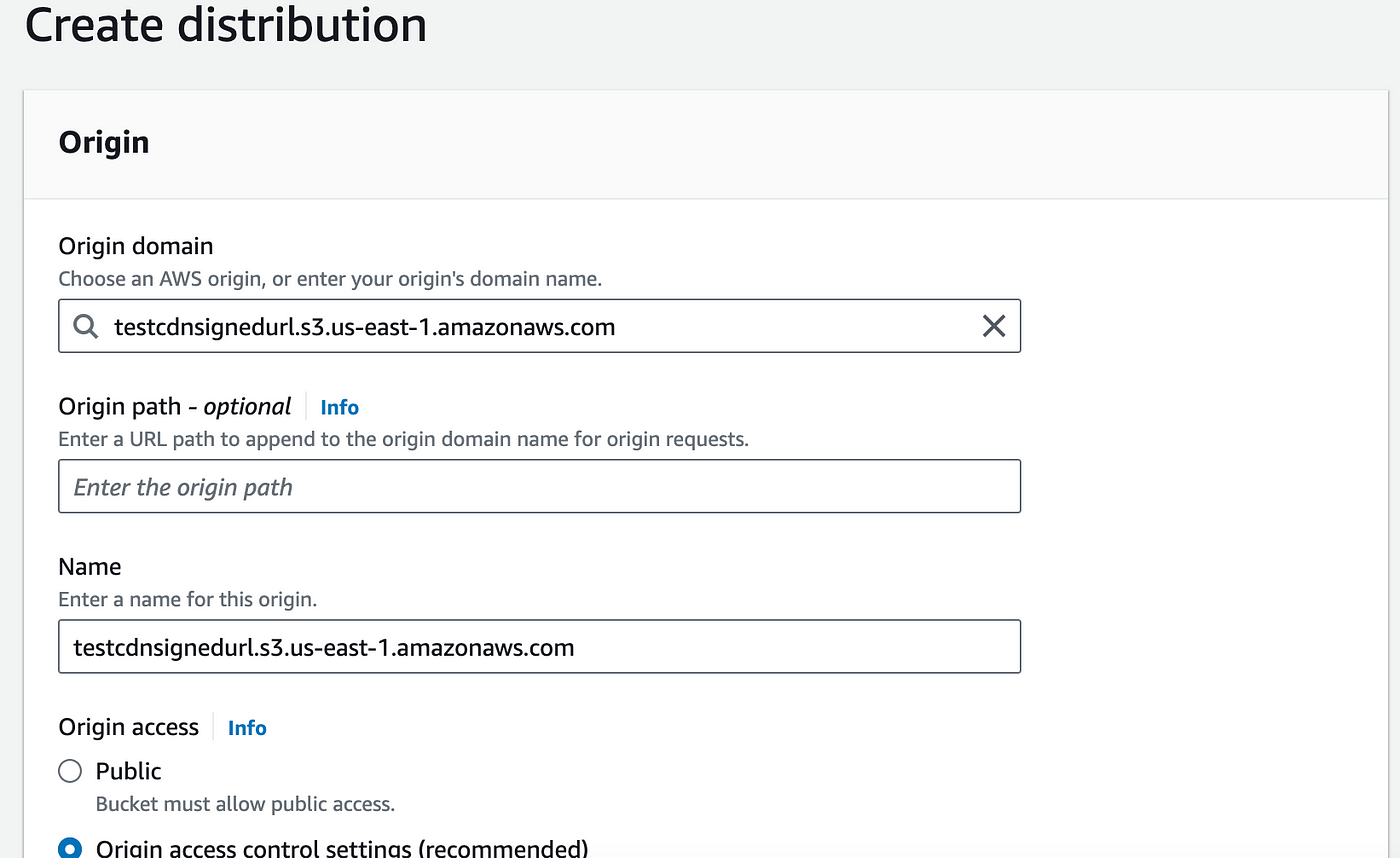Click the 'Origin path - optional' label
Screen dimensions: 1400x858
tap(175, 407)
